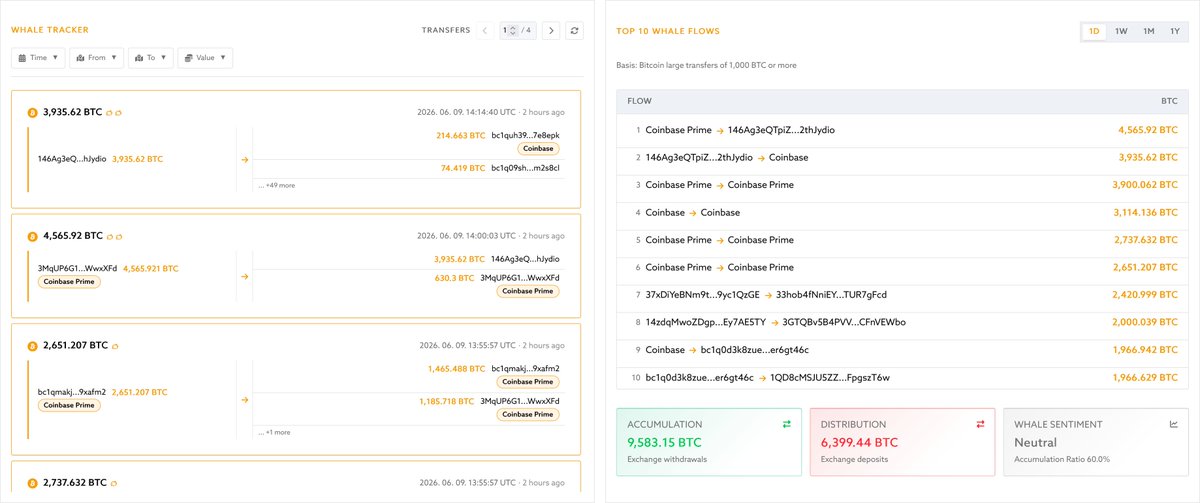This screenshot has height=503, width=1200.
Task: Open recipient address bc1q09sh...m2s8cl
Action: click(526, 168)
